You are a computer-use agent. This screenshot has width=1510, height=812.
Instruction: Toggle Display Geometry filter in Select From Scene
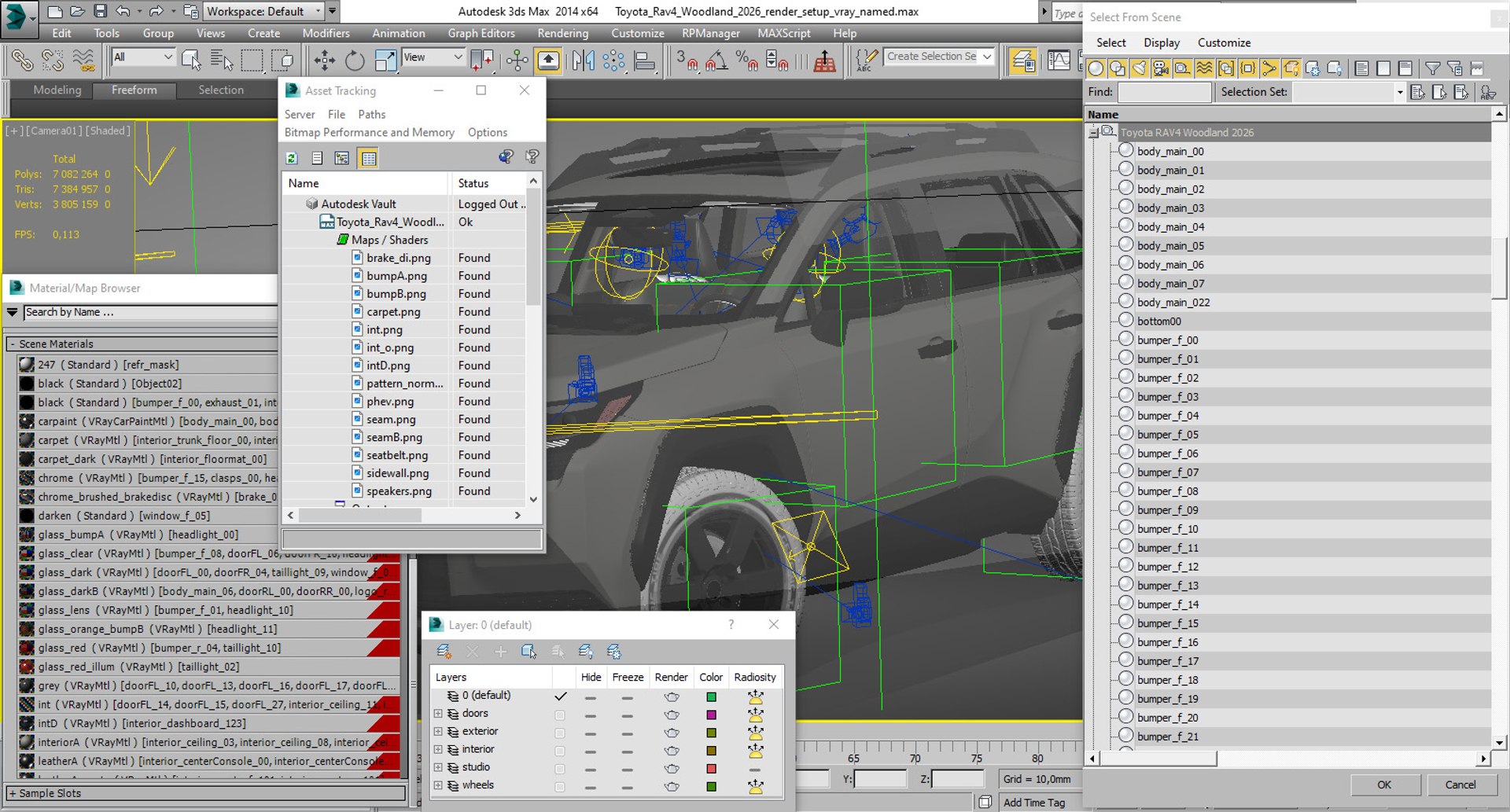(1096, 68)
